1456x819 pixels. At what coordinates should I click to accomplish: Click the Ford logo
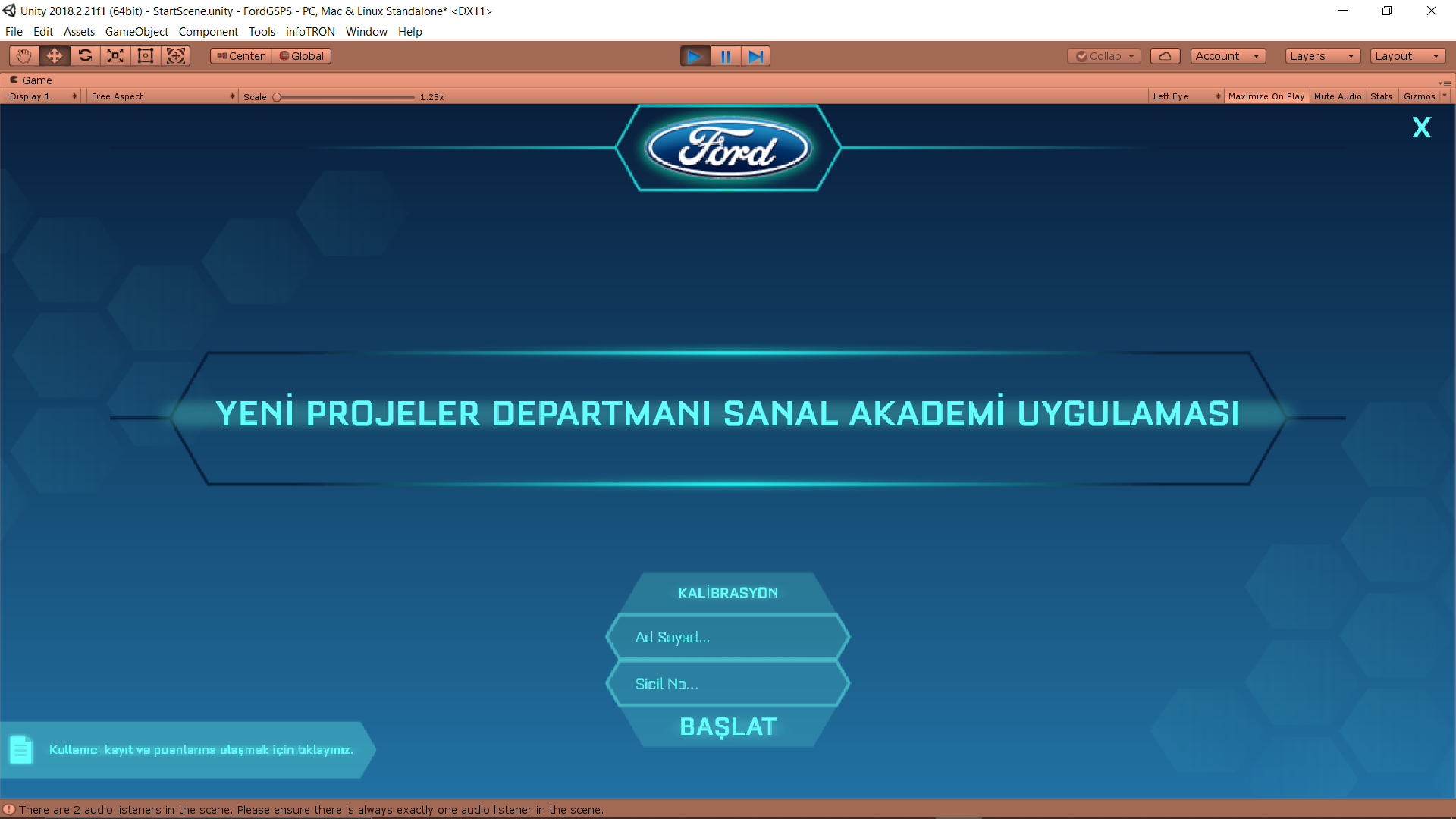728,148
